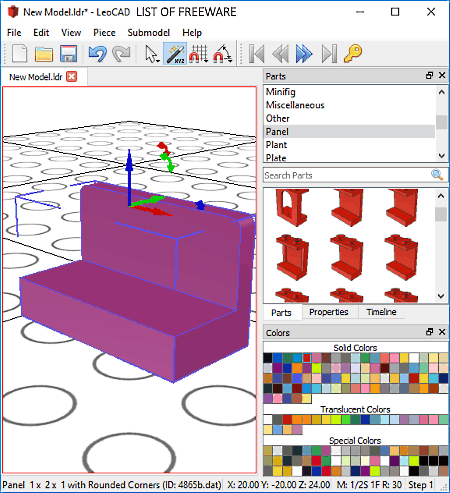Screen dimensions: 450x493
Task: Open the File menu
Action: [x=14, y=33]
